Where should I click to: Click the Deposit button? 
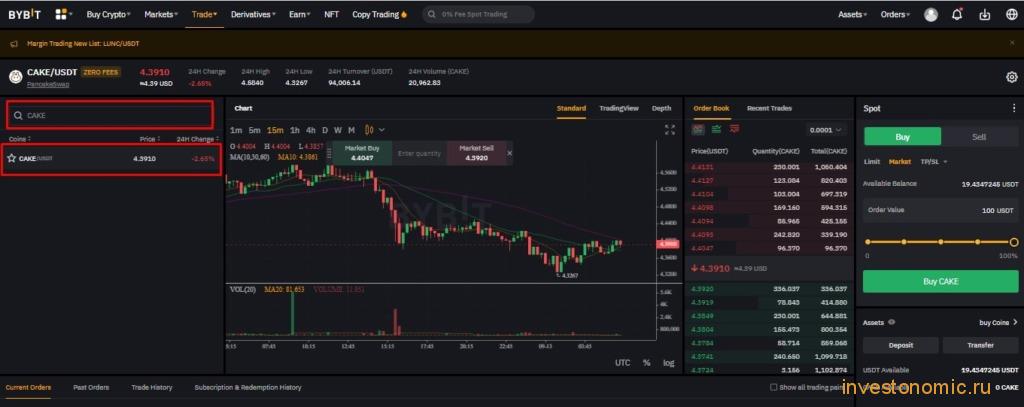(x=901, y=345)
